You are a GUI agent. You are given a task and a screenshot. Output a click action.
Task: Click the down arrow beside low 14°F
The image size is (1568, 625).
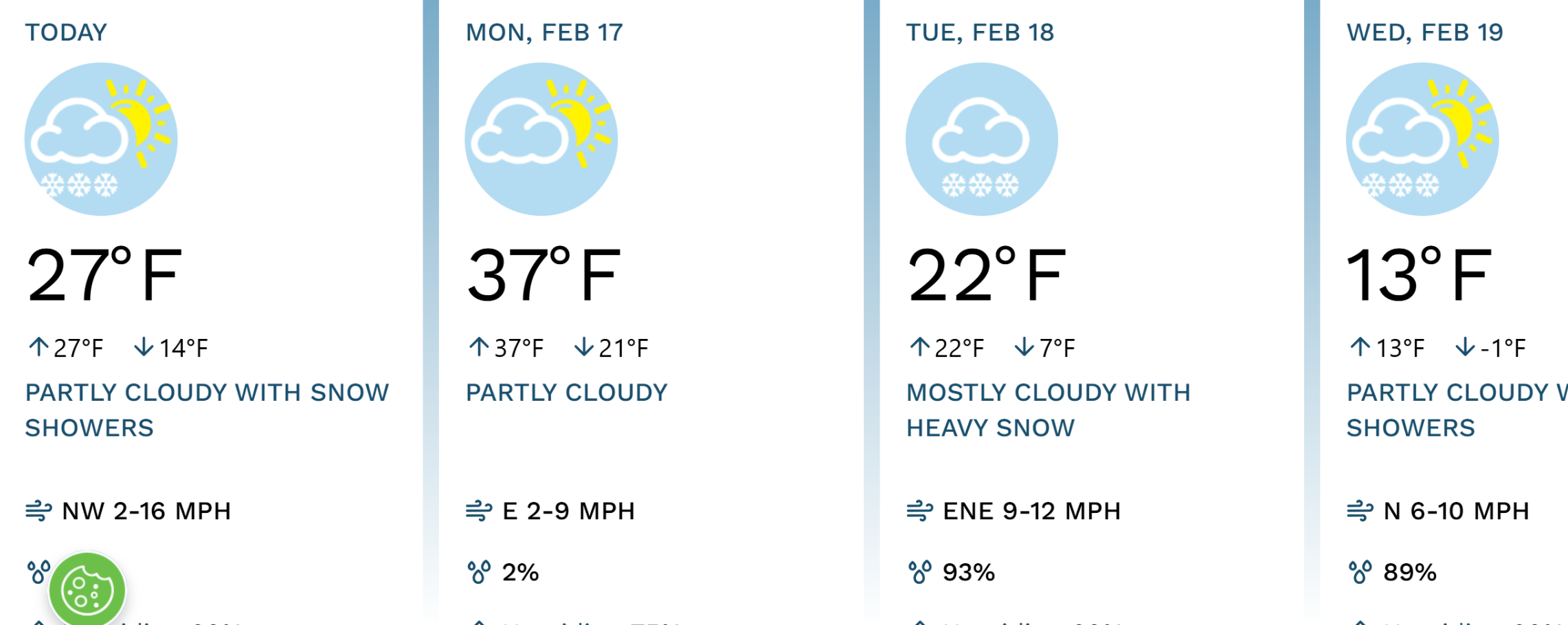click(x=144, y=347)
